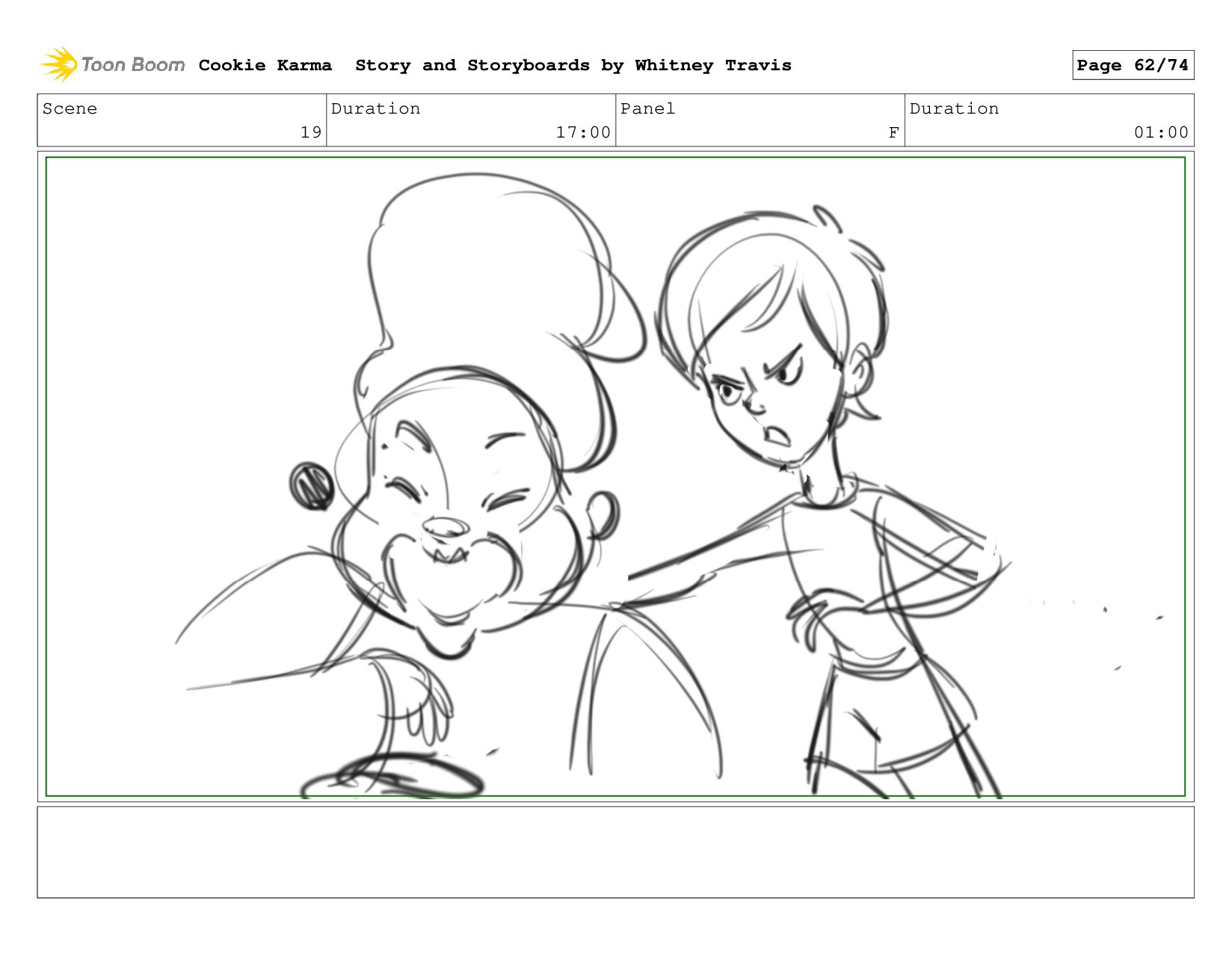The image size is (1232, 954).
Task: Click the 'Page 62/74' box
Action: (1133, 65)
